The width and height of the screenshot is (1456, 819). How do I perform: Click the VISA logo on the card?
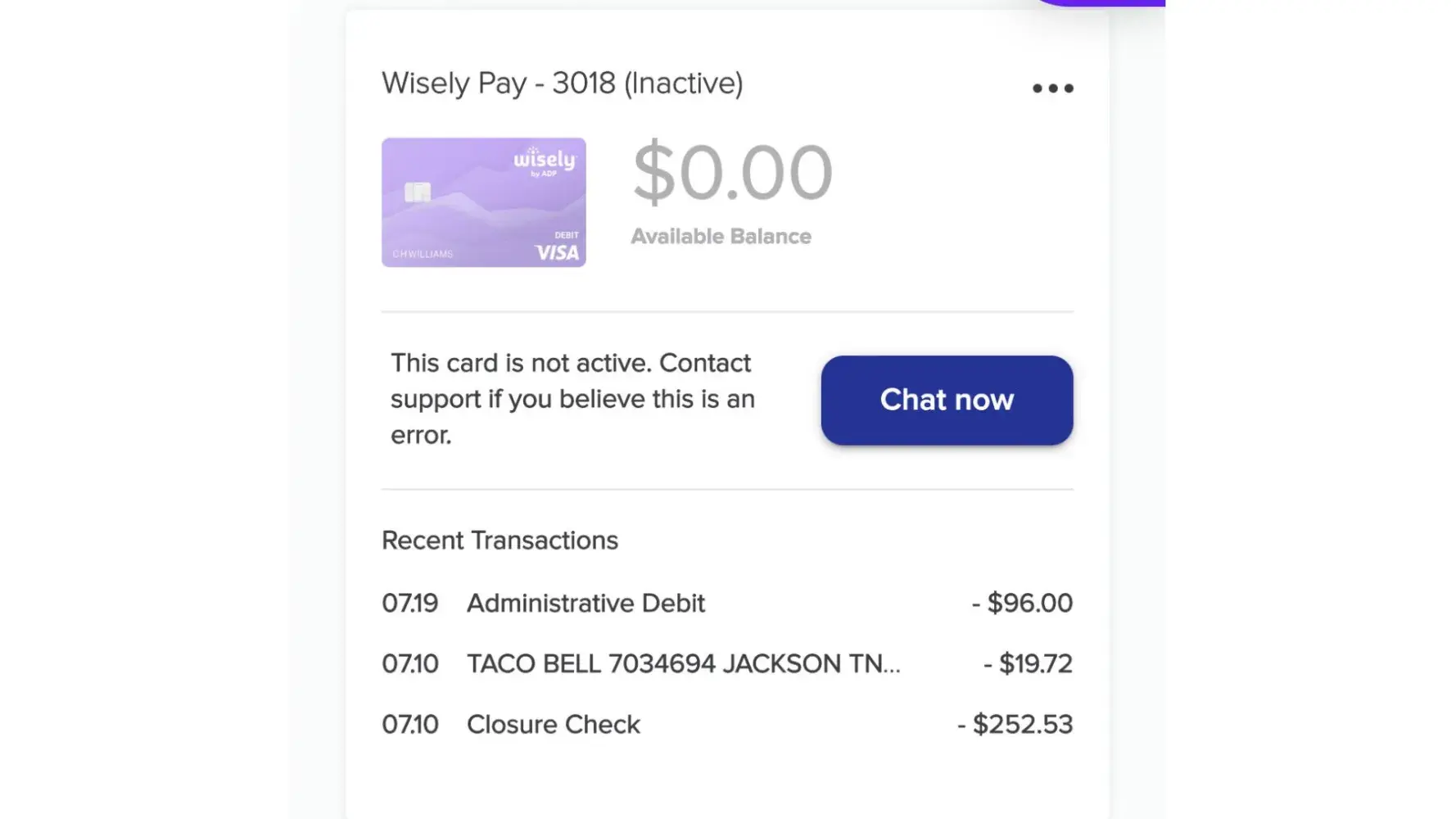(557, 253)
